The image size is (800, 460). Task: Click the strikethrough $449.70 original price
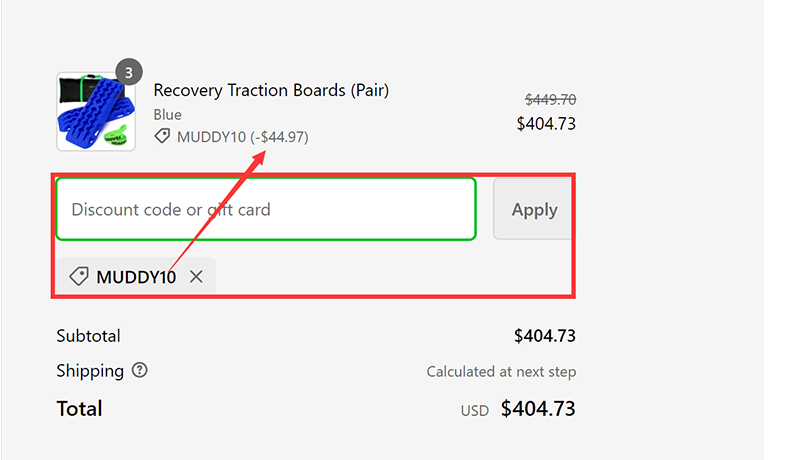(x=551, y=99)
